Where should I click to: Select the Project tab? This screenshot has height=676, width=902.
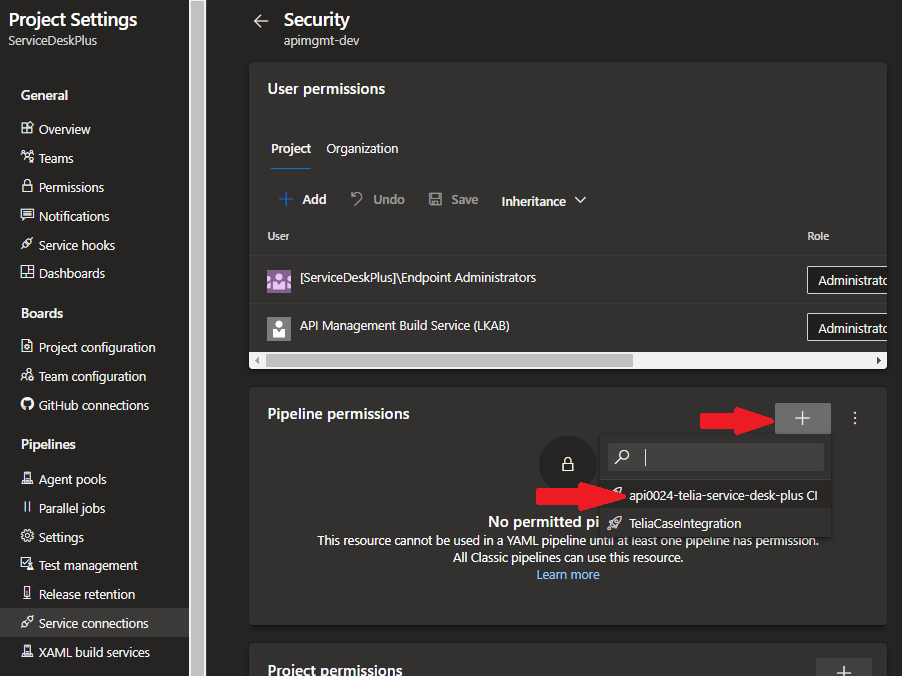point(290,148)
